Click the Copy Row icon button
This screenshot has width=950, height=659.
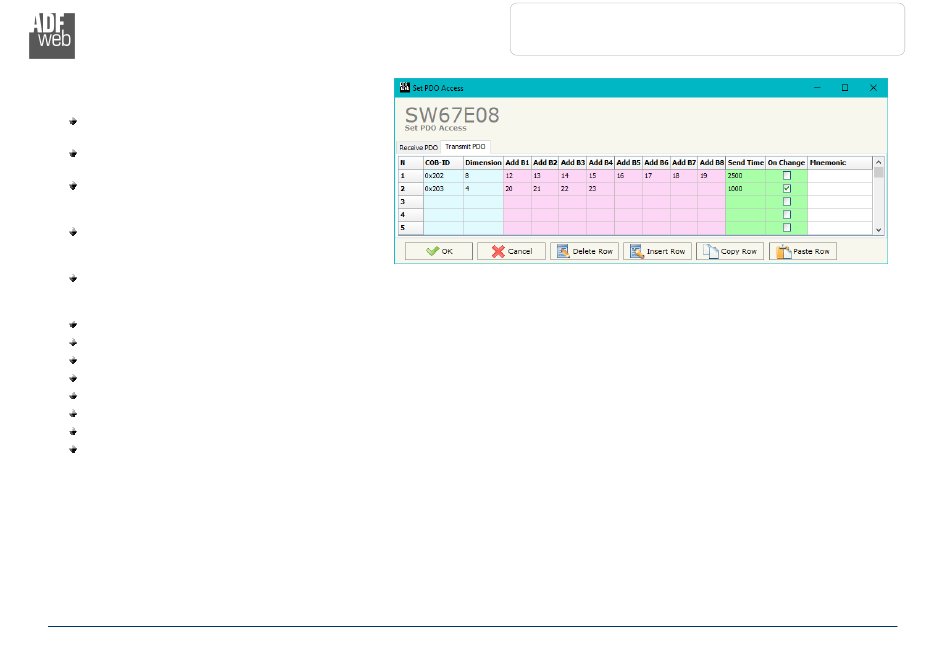tap(730, 251)
